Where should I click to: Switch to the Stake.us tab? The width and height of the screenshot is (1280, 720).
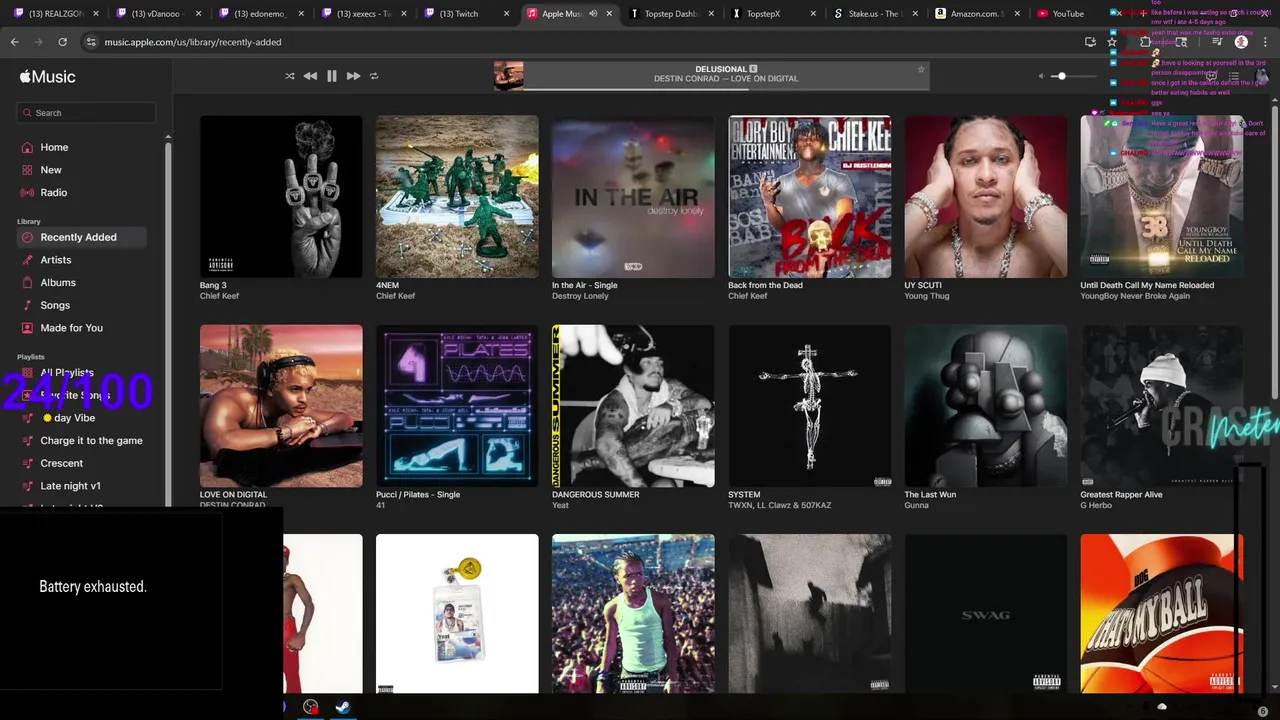point(873,14)
